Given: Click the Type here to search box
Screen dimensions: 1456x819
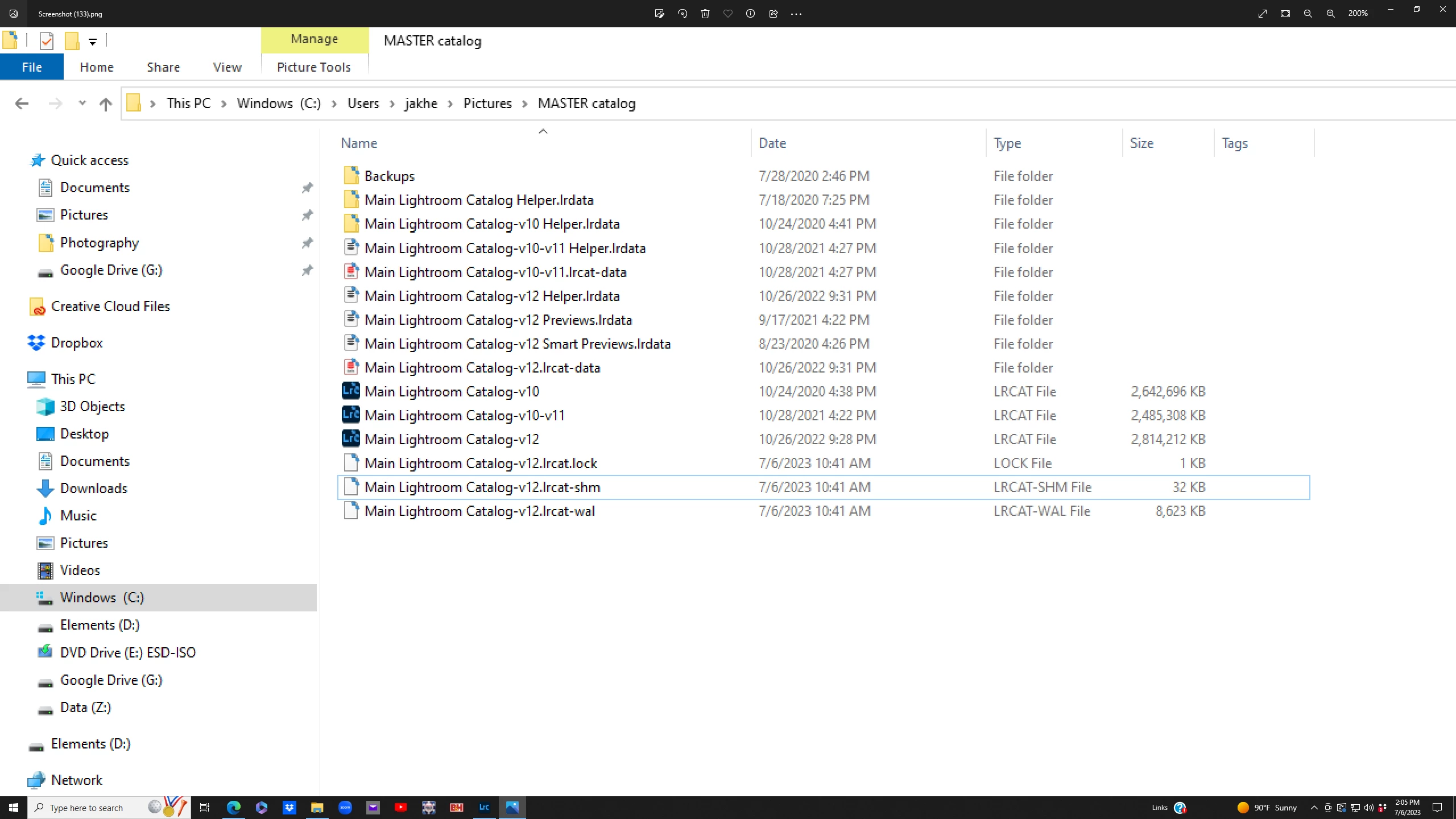Looking at the screenshot, I should tap(86, 808).
